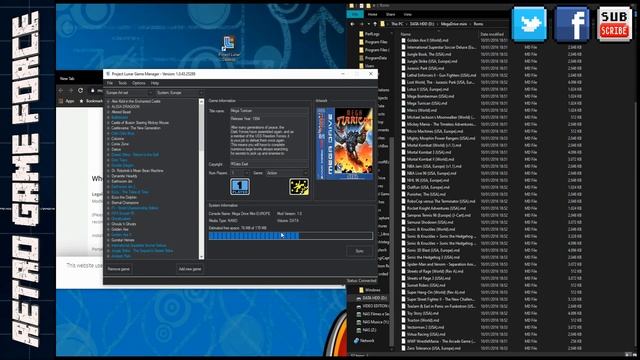Open the Europe Art set dropdown
Viewport: 640px width, 360px height.
(129, 93)
